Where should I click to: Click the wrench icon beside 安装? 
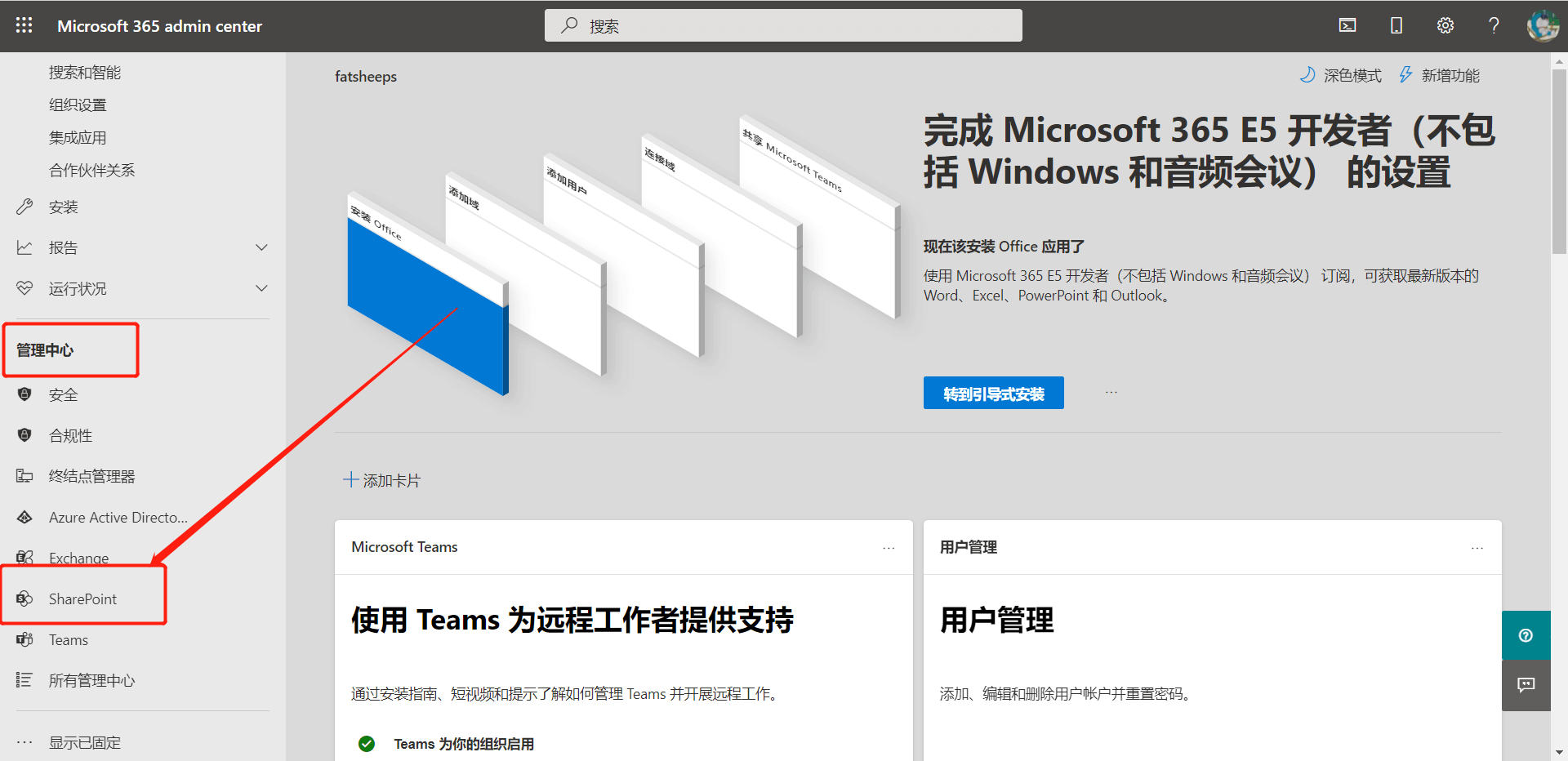(24, 207)
